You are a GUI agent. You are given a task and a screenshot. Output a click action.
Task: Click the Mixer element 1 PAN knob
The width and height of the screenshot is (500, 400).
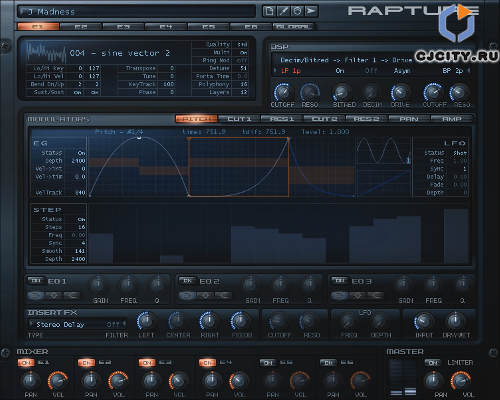[x=30, y=380]
